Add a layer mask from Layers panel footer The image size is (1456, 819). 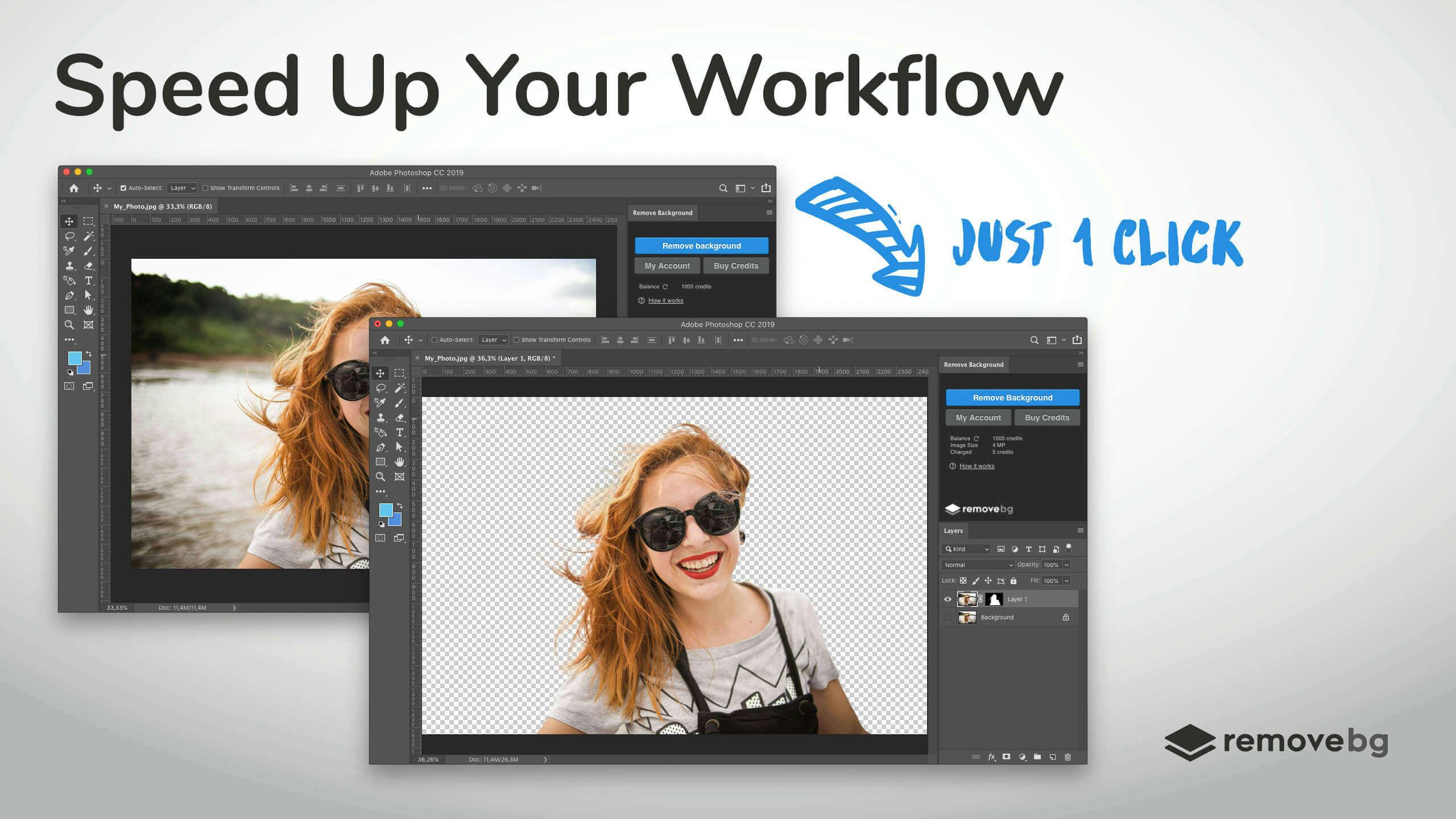point(1007,757)
